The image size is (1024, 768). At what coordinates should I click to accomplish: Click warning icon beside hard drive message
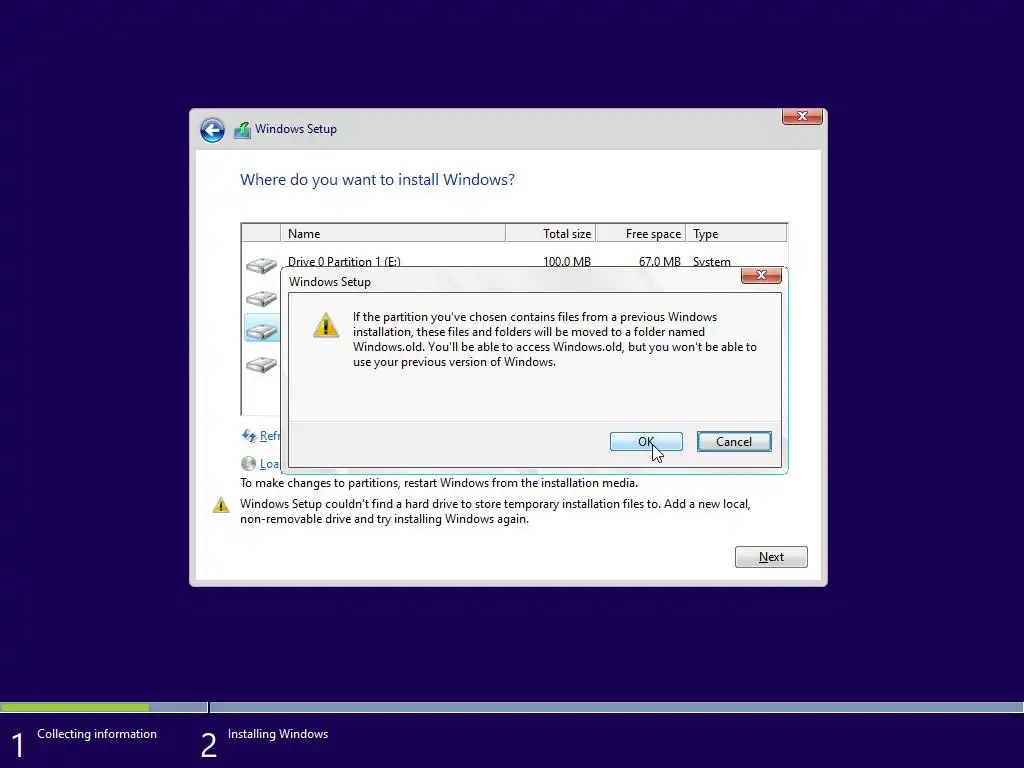[221, 505]
